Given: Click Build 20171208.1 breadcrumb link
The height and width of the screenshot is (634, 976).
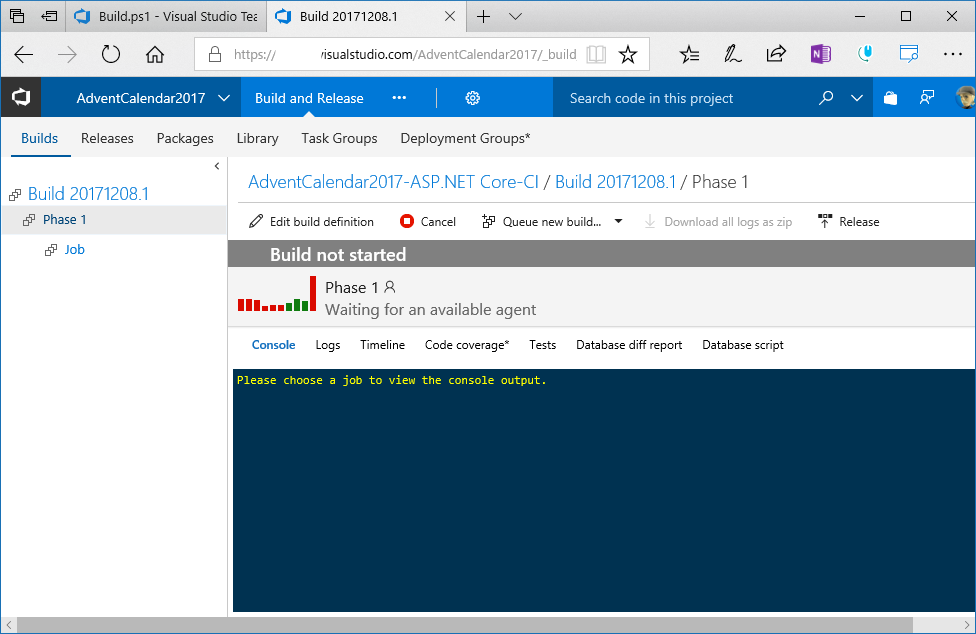Looking at the screenshot, I should pos(615,182).
